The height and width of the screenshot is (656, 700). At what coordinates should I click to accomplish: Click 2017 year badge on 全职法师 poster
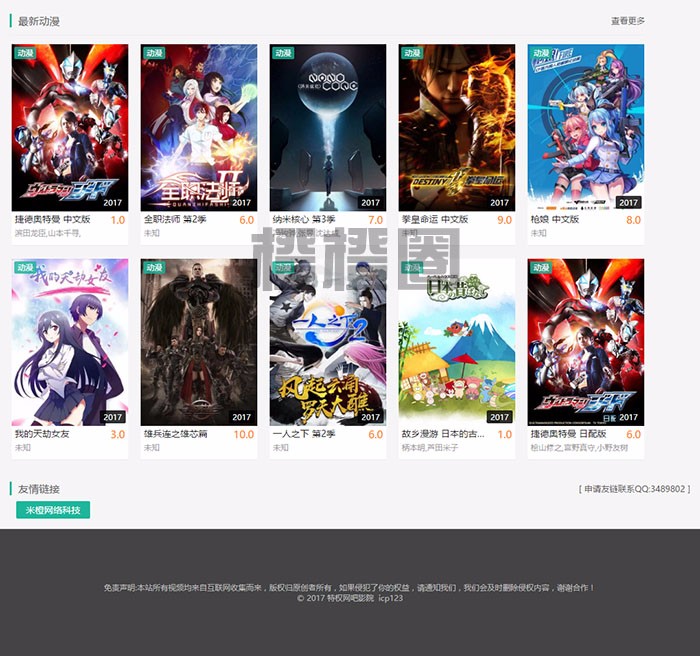pyautogui.click(x=242, y=202)
